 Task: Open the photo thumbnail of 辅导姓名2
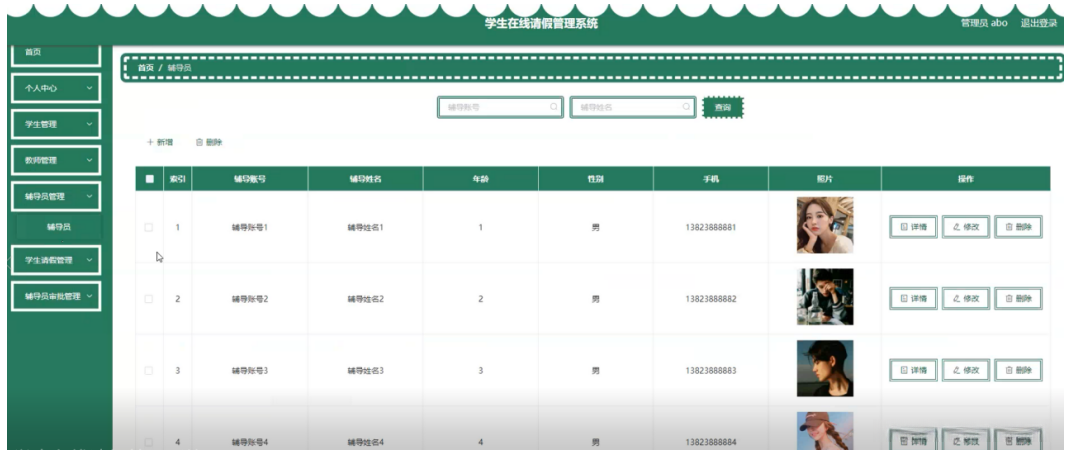(825, 297)
